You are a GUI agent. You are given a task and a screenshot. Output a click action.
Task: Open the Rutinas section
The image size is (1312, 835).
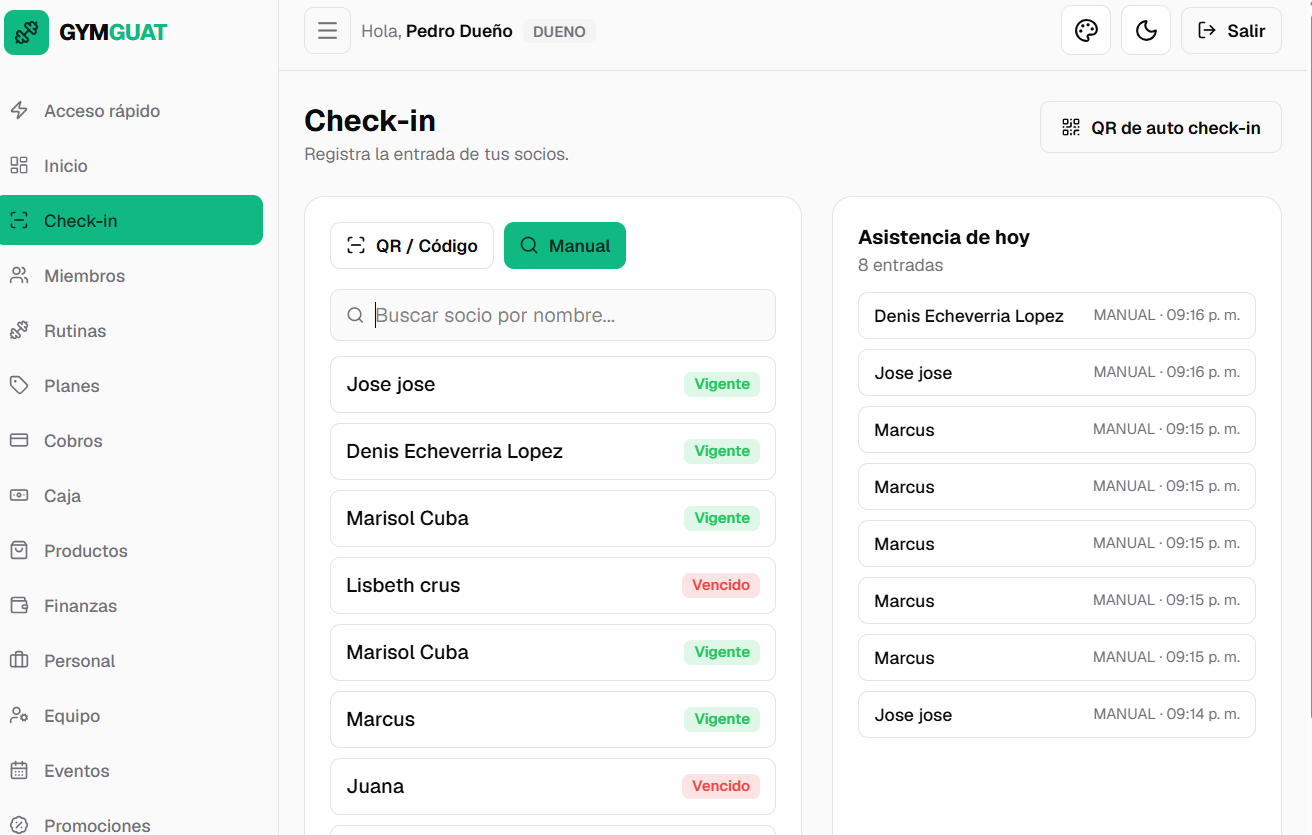coord(131,331)
